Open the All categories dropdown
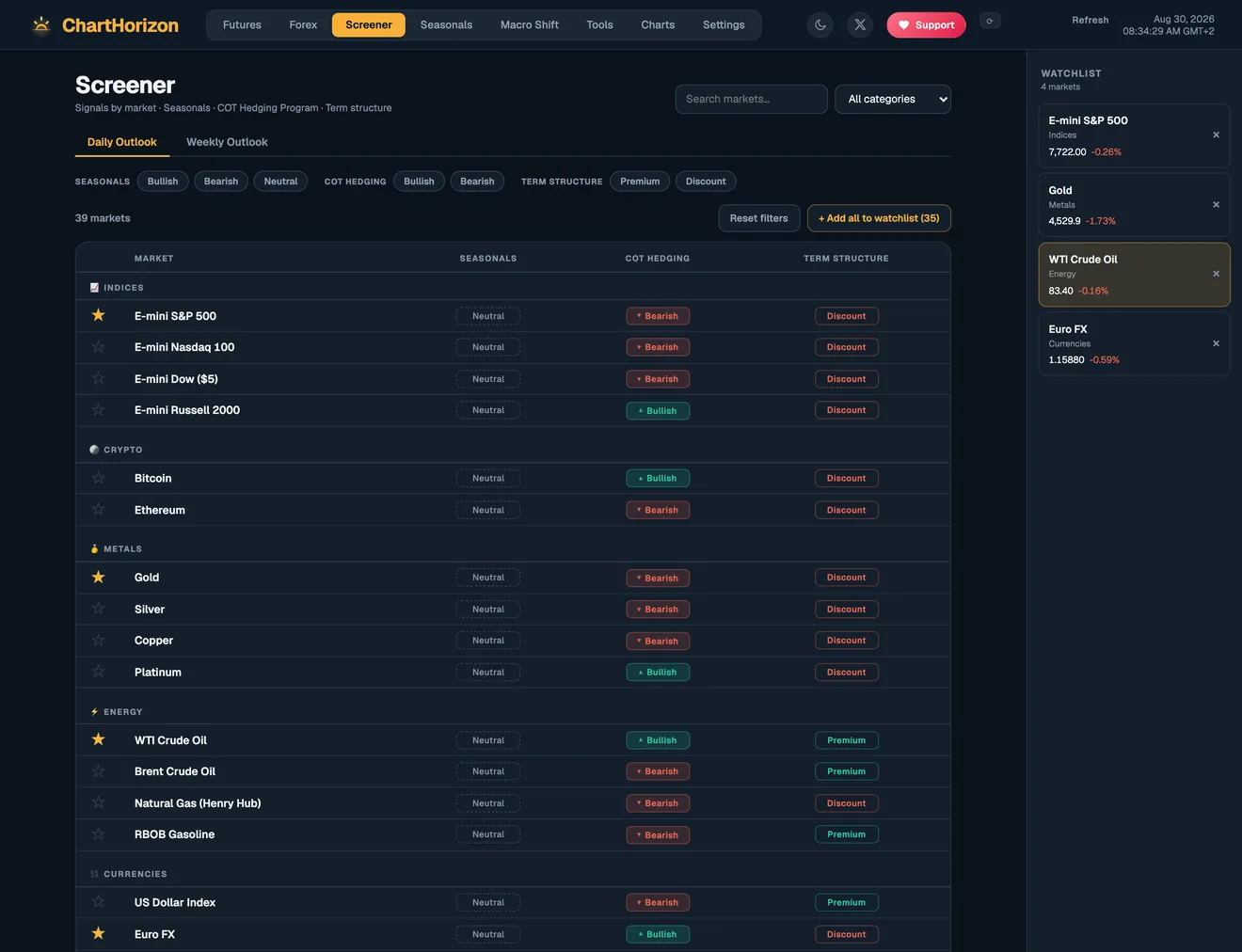Image resolution: width=1242 pixels, height=952 pixels. coord(893,99)
